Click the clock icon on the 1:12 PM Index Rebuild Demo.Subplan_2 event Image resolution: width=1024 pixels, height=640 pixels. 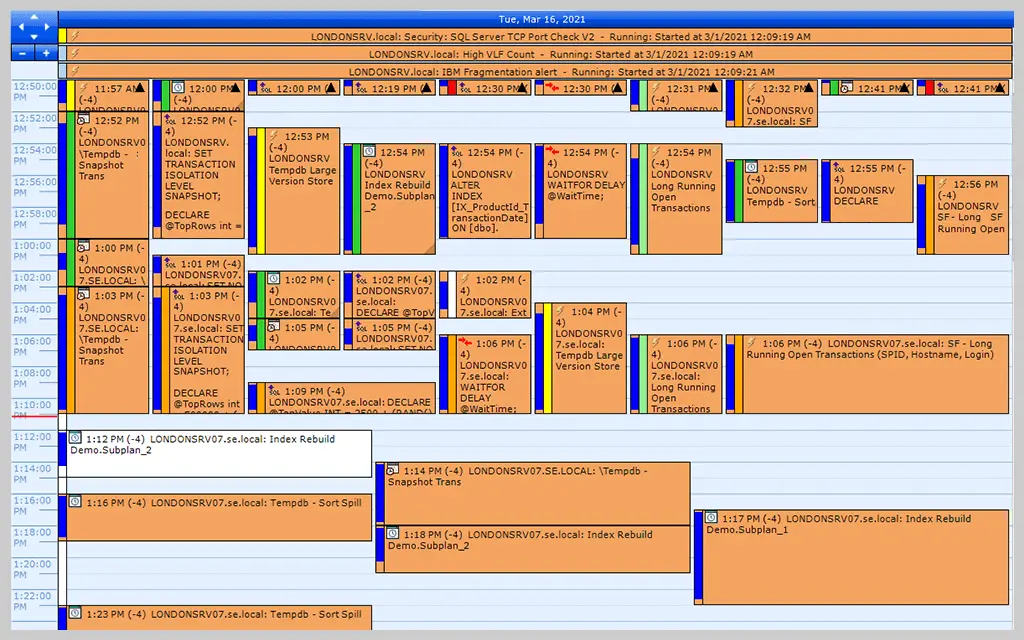pyautogui.click(x=76, y=437)
